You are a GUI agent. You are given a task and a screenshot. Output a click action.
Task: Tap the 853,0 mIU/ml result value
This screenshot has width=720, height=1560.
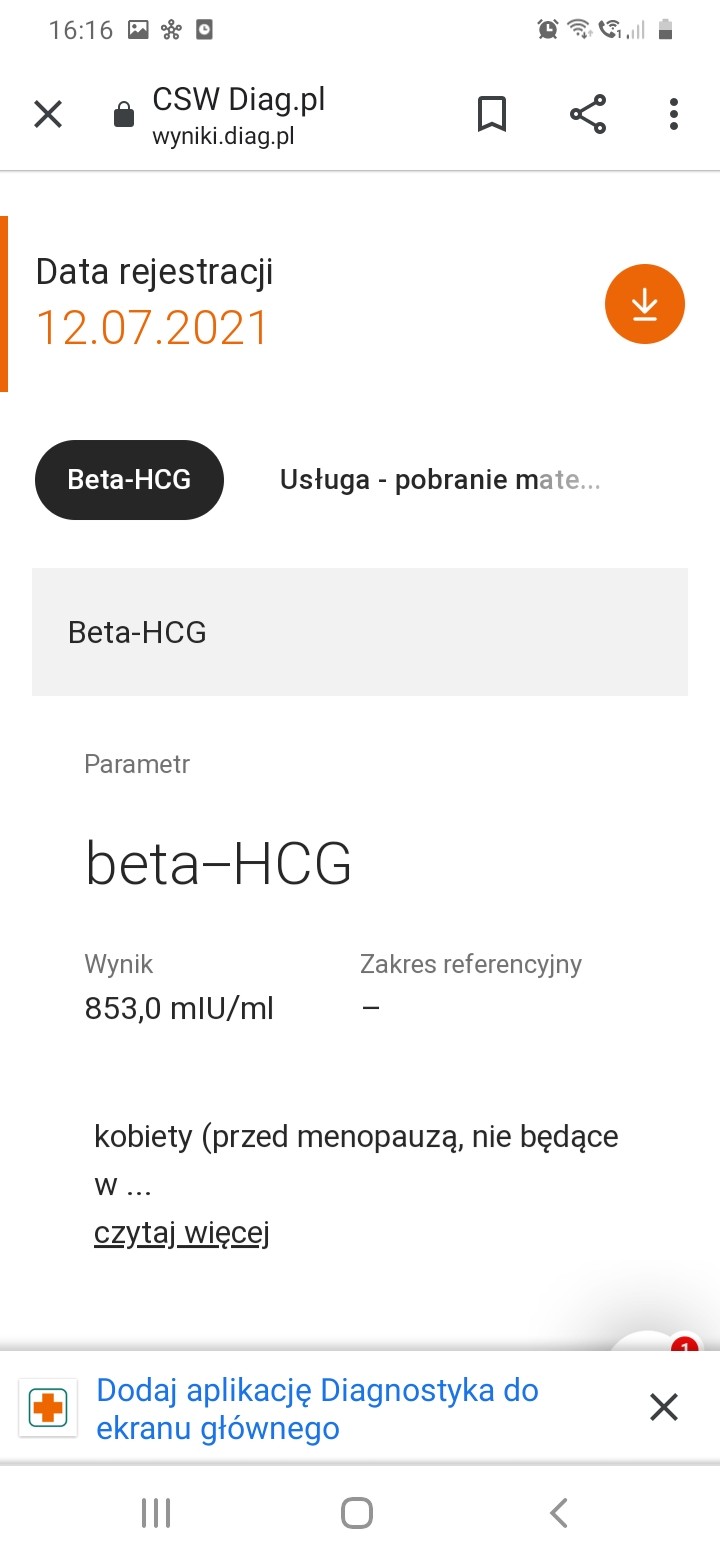pos(179,1009)
